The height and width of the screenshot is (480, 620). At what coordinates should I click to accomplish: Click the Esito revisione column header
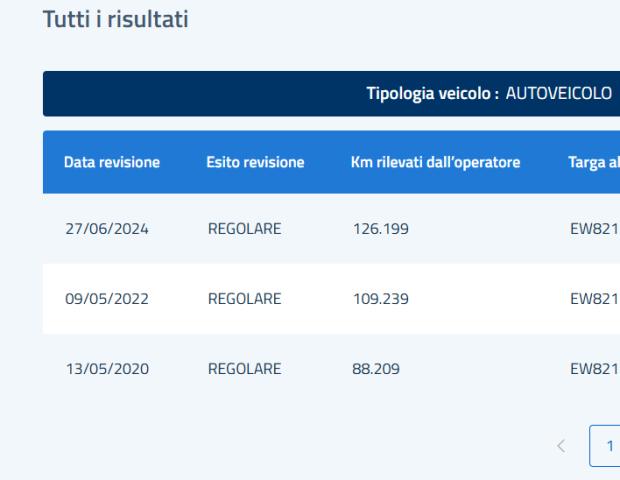tap(255, 162)
